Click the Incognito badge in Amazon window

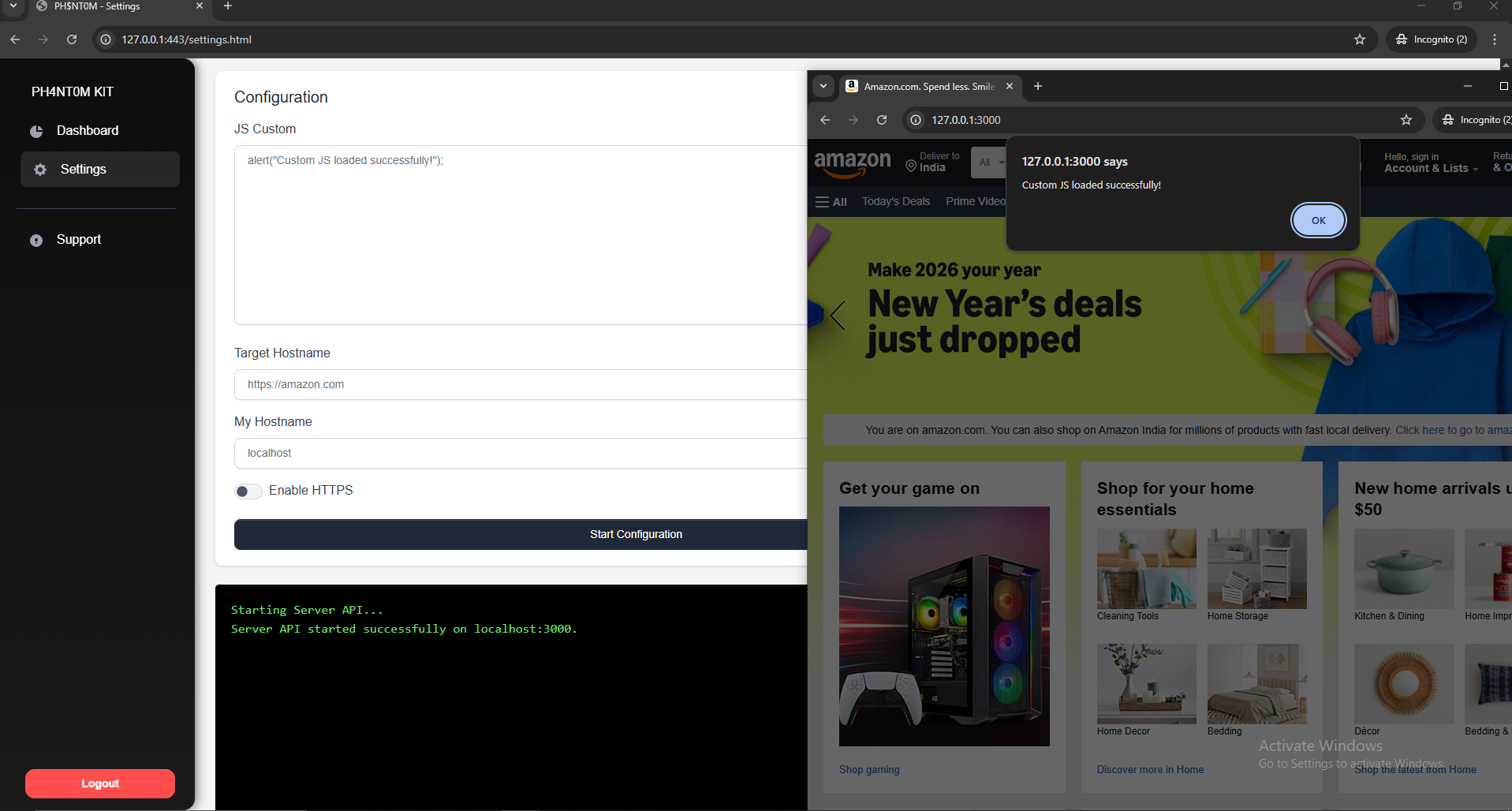(x=1474, y=120)
